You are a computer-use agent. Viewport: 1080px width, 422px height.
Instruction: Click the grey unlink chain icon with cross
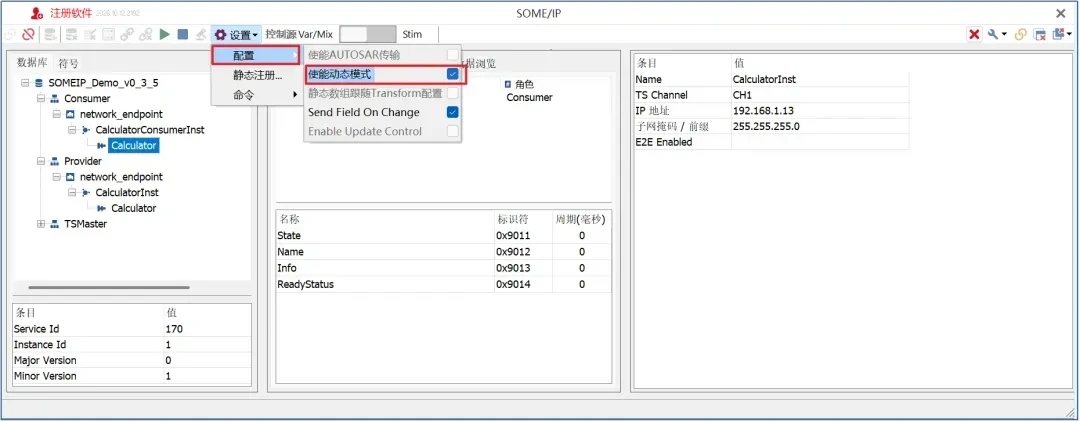pos(145,34)
